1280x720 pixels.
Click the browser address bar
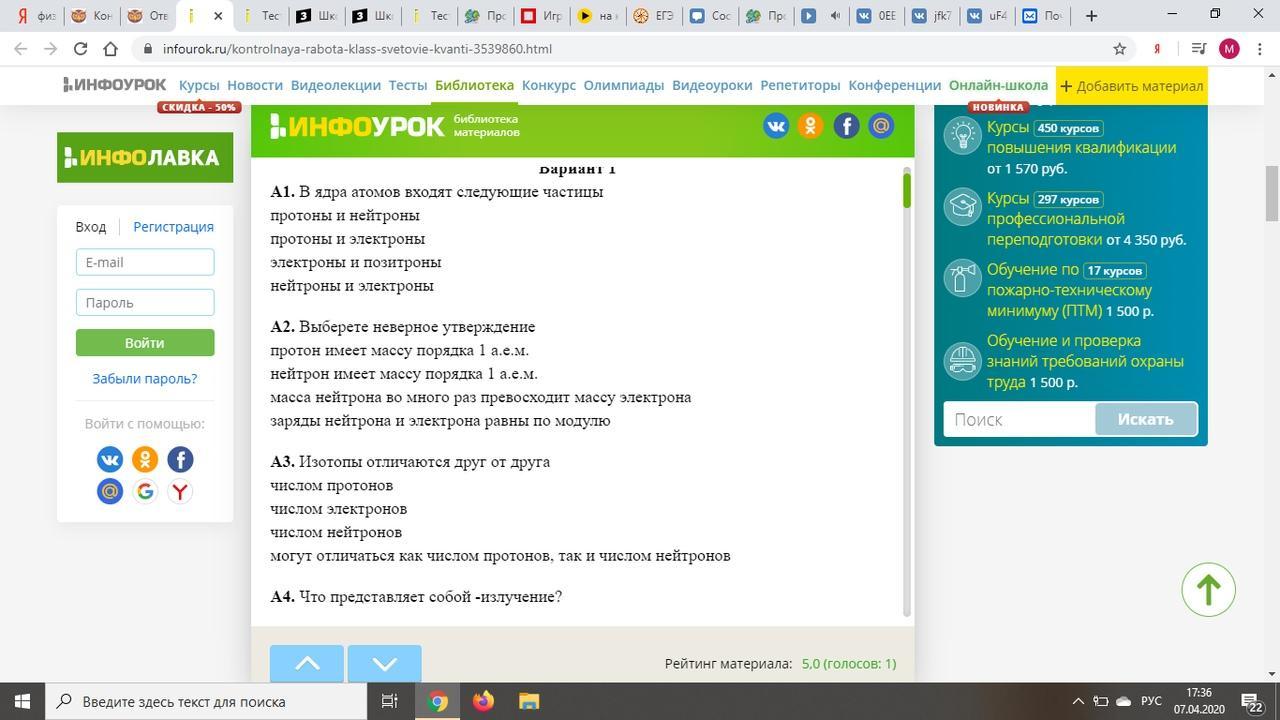(630, 49)
